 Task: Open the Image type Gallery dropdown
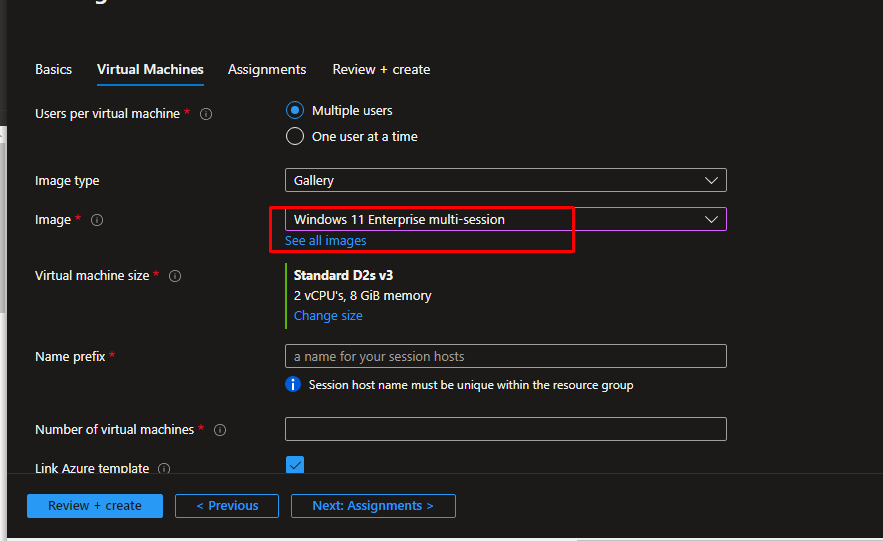tap(505, 181)
